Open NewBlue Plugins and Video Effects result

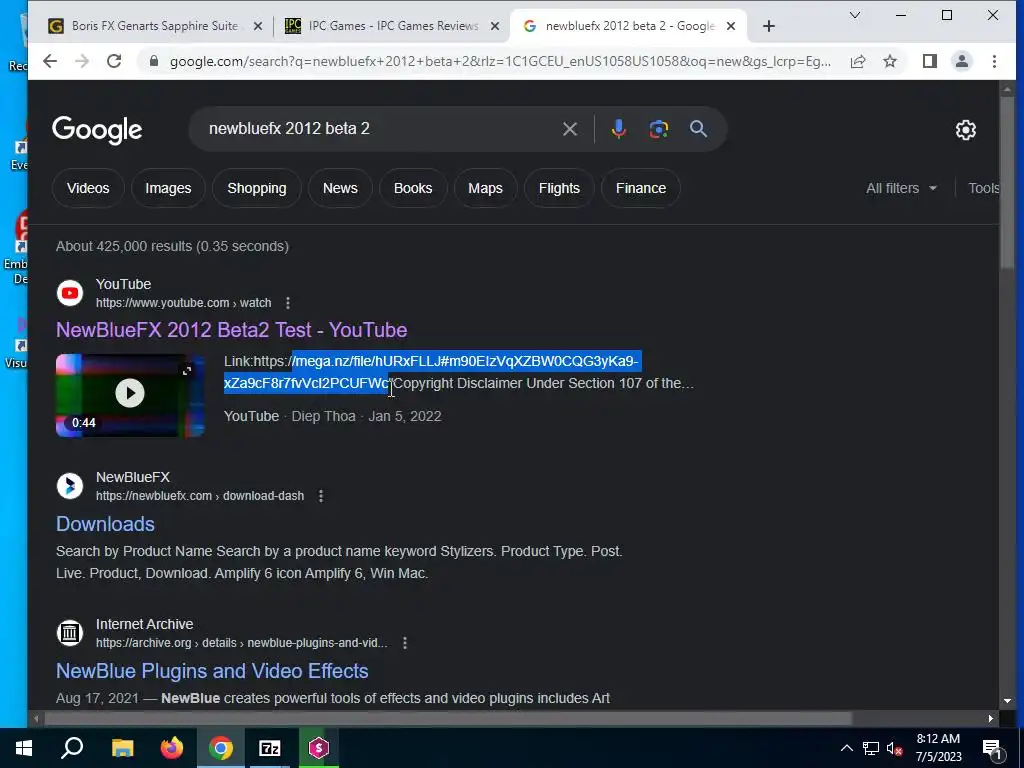(x=212, y=671)
